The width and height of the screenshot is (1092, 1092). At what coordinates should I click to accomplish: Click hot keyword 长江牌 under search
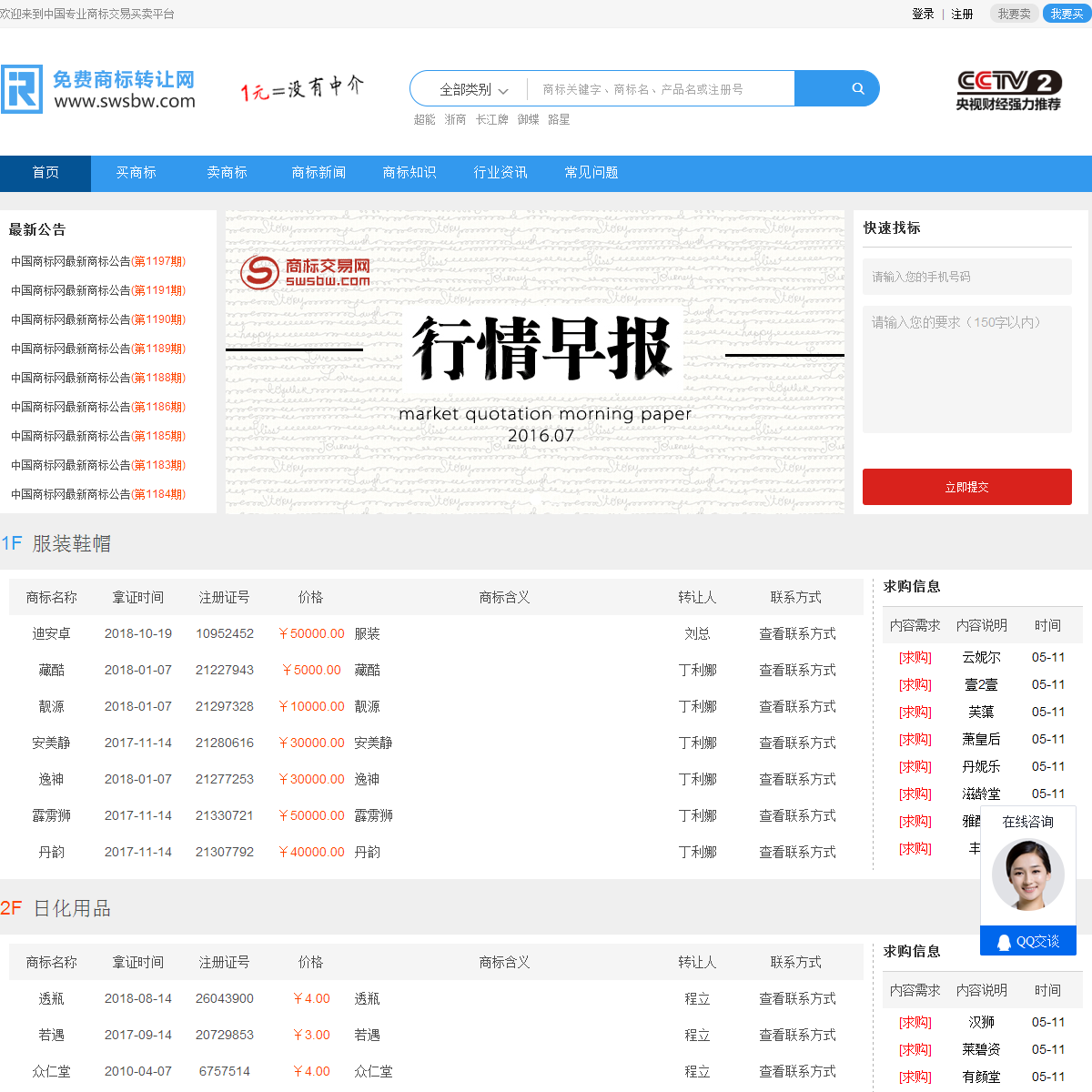pyautogui.click(x=491, y=120)
